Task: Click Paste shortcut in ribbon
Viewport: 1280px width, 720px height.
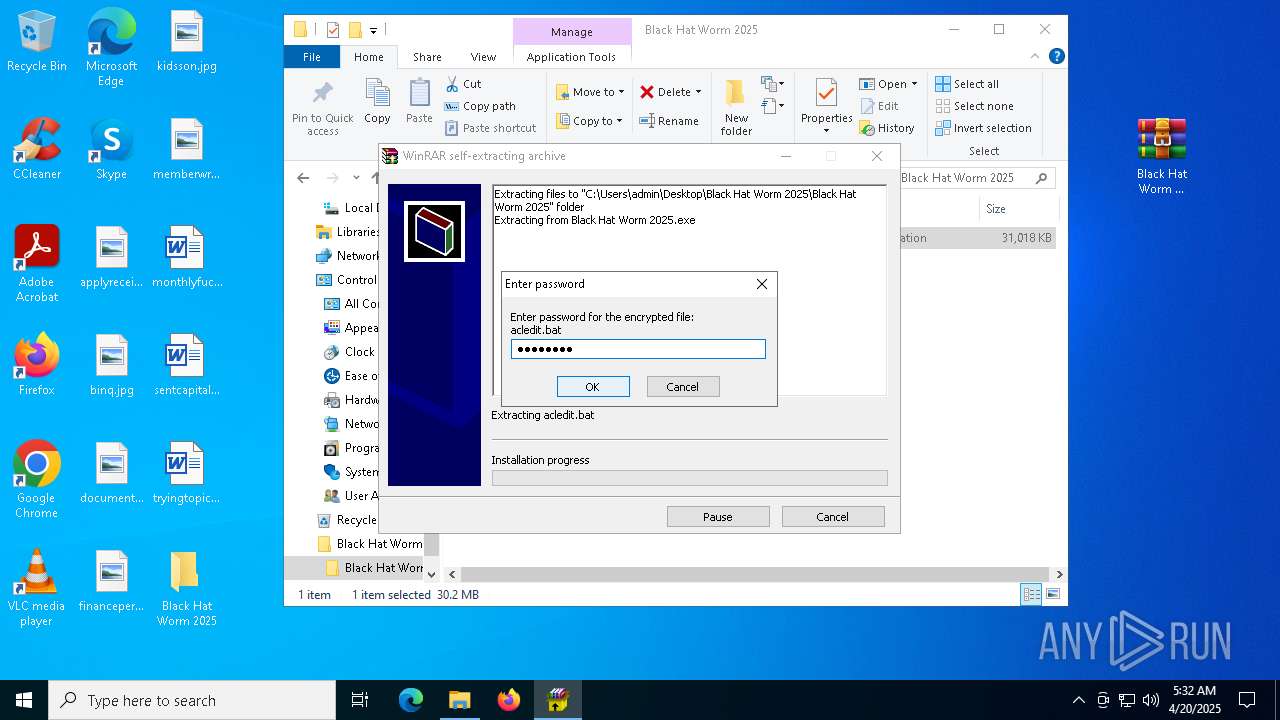Action: tap(490, 128)
